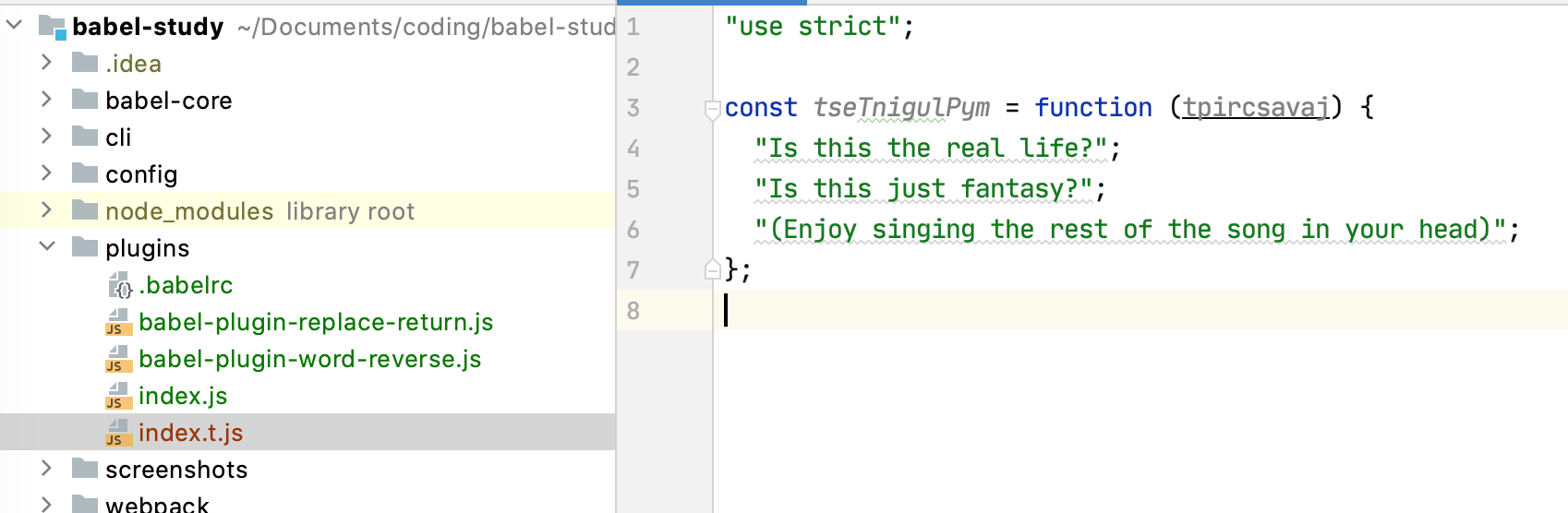This screenshot has width=1568, height=513.
Task: Click the babel-core folder icon
Action: pos(85,100)
